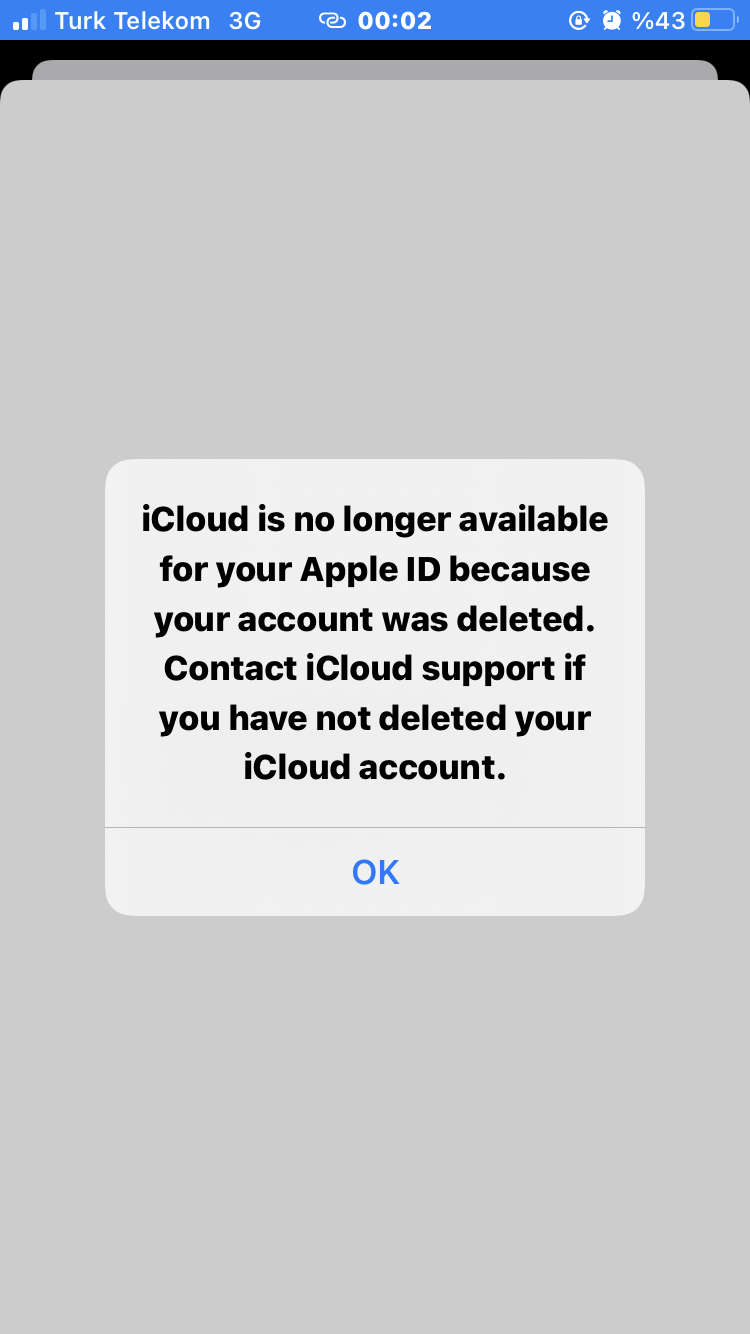Tap the %43 battery percentage
The height and width of the screenshot is (1334, 750).
point(658,20)
